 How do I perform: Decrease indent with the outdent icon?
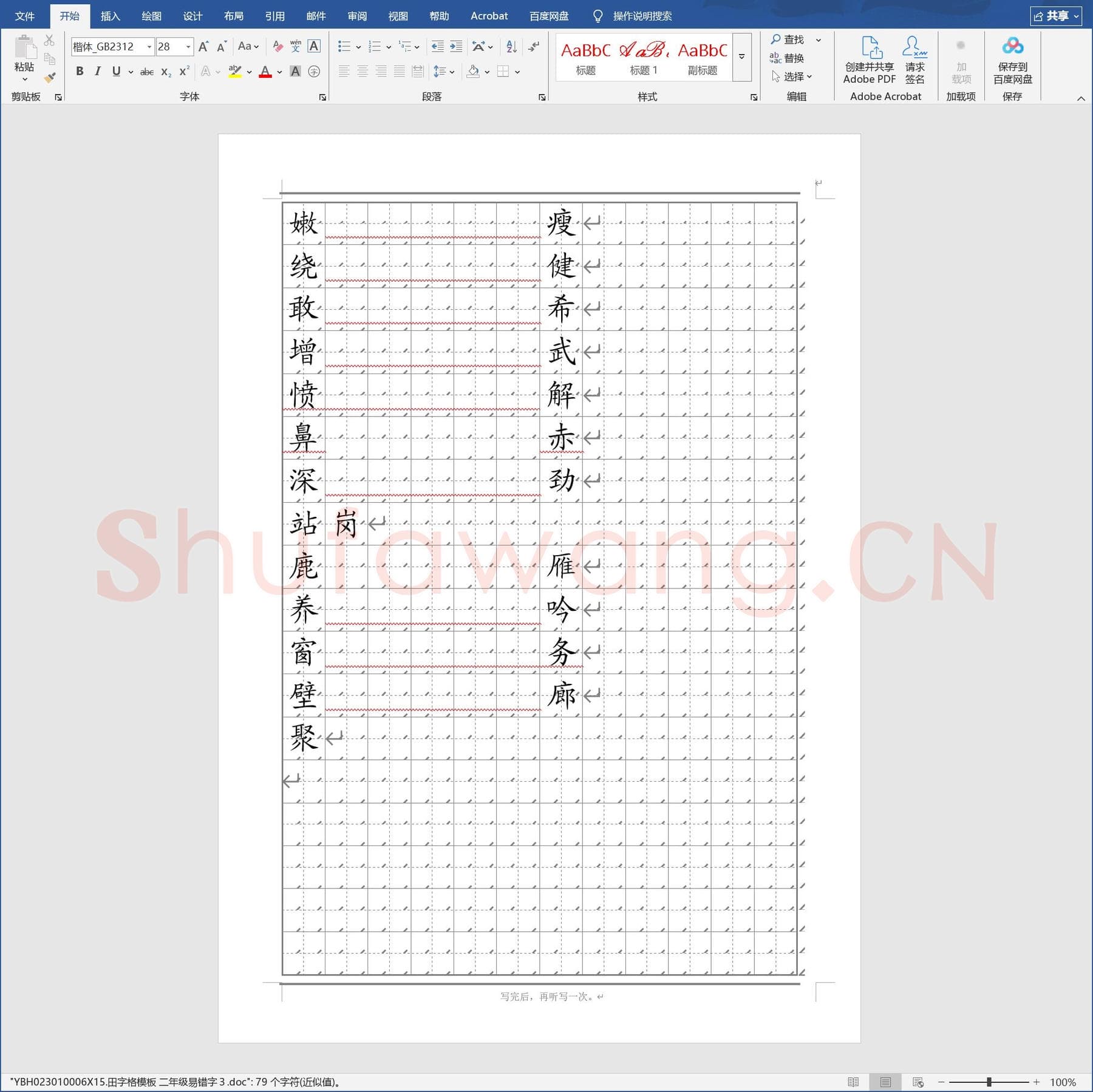coord(437,47)
